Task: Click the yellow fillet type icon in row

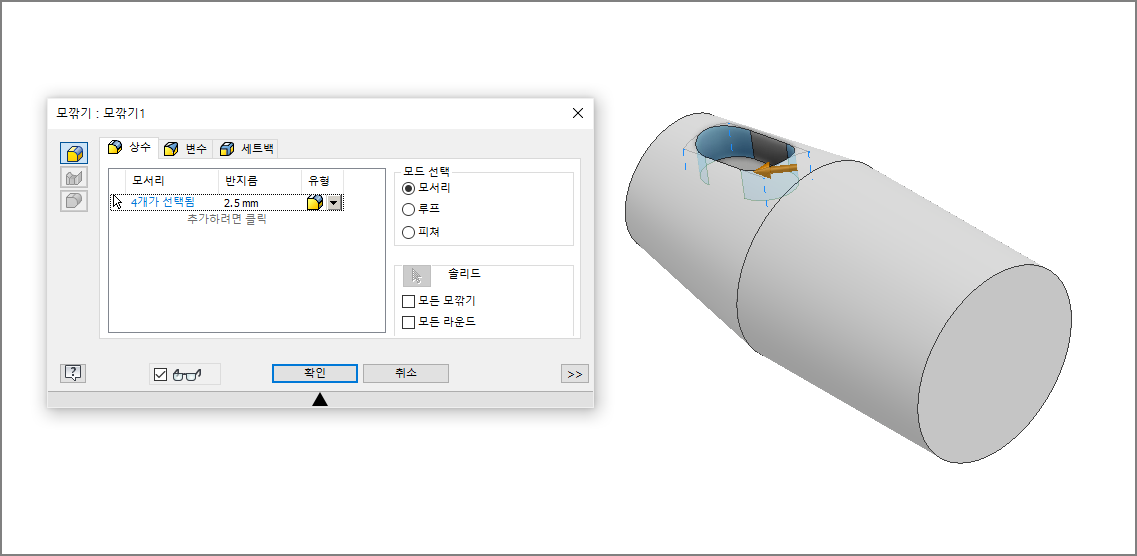Action: pyautogui.click(x=315, y=203)
